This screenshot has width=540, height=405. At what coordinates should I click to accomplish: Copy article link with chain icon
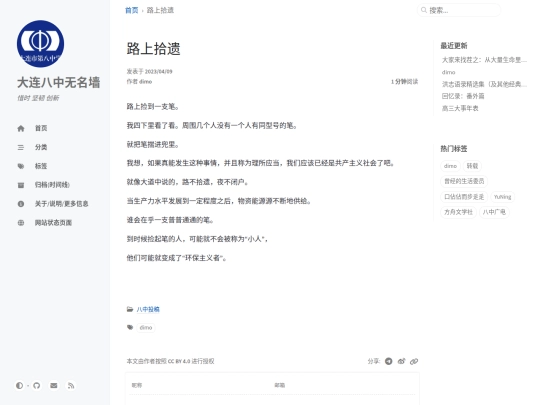[x=414, y=361]
